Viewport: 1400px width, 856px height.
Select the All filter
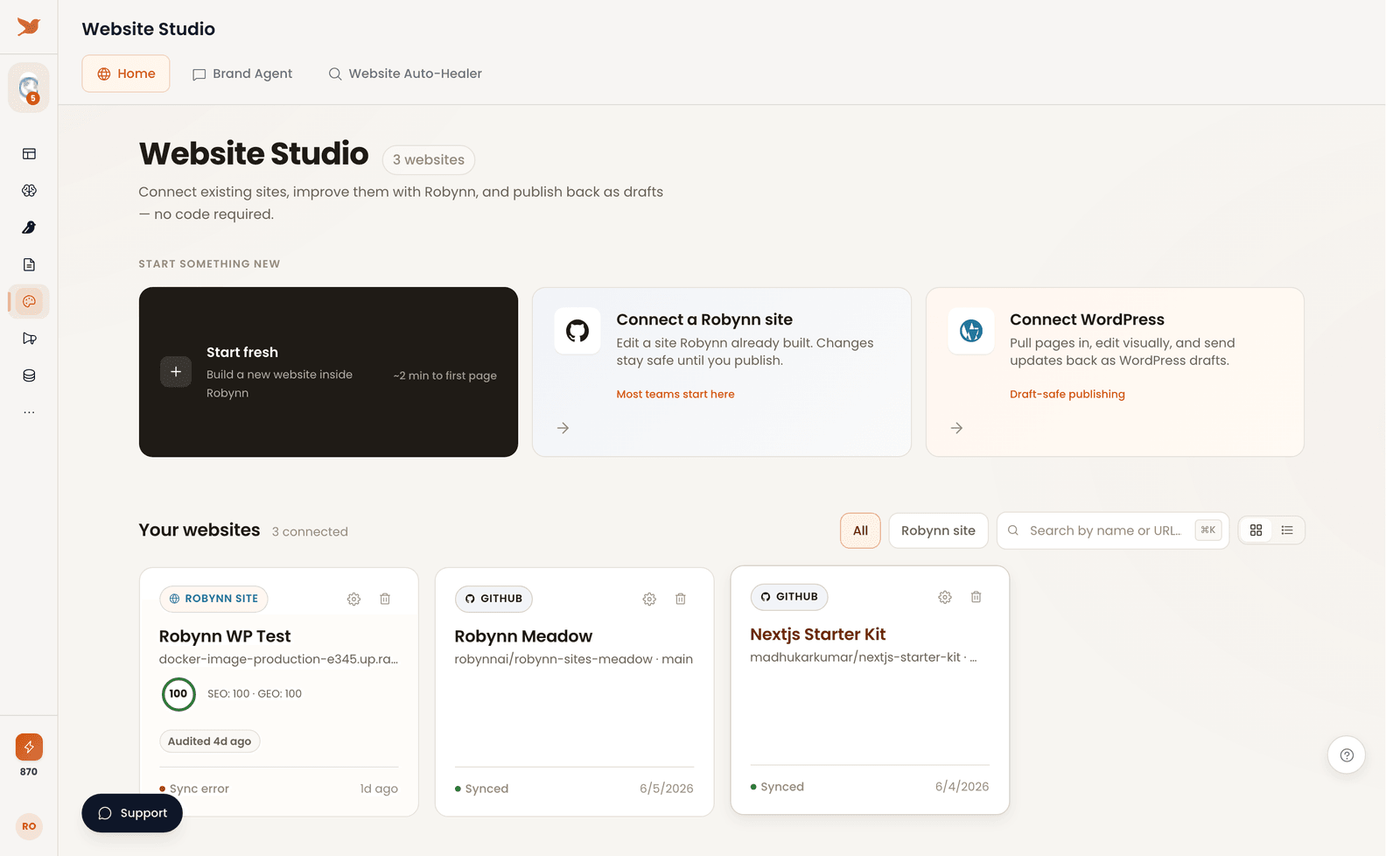coord(860,530)
